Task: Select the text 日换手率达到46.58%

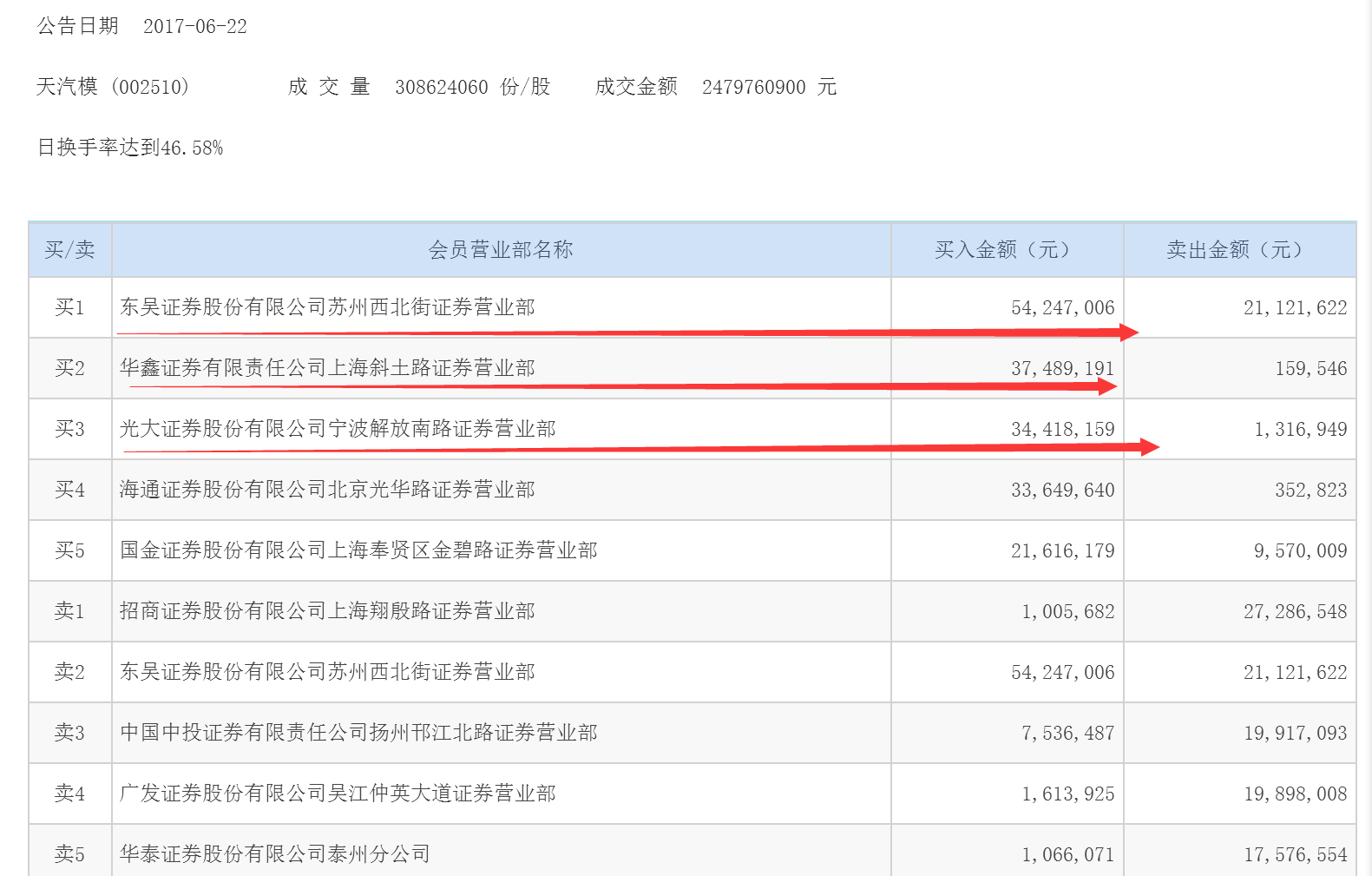Action: coord(130,148)
